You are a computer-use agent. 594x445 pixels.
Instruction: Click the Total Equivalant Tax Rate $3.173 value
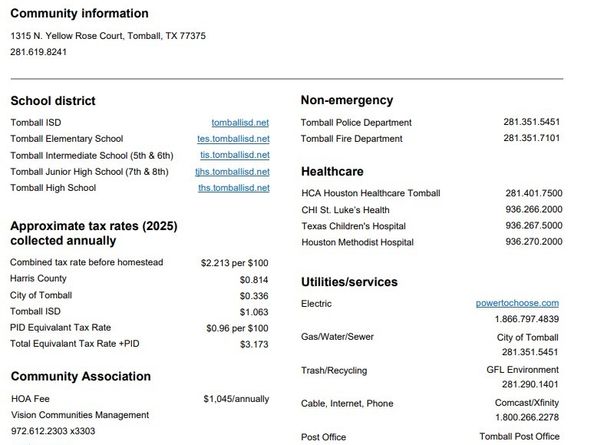click(254, 344)
